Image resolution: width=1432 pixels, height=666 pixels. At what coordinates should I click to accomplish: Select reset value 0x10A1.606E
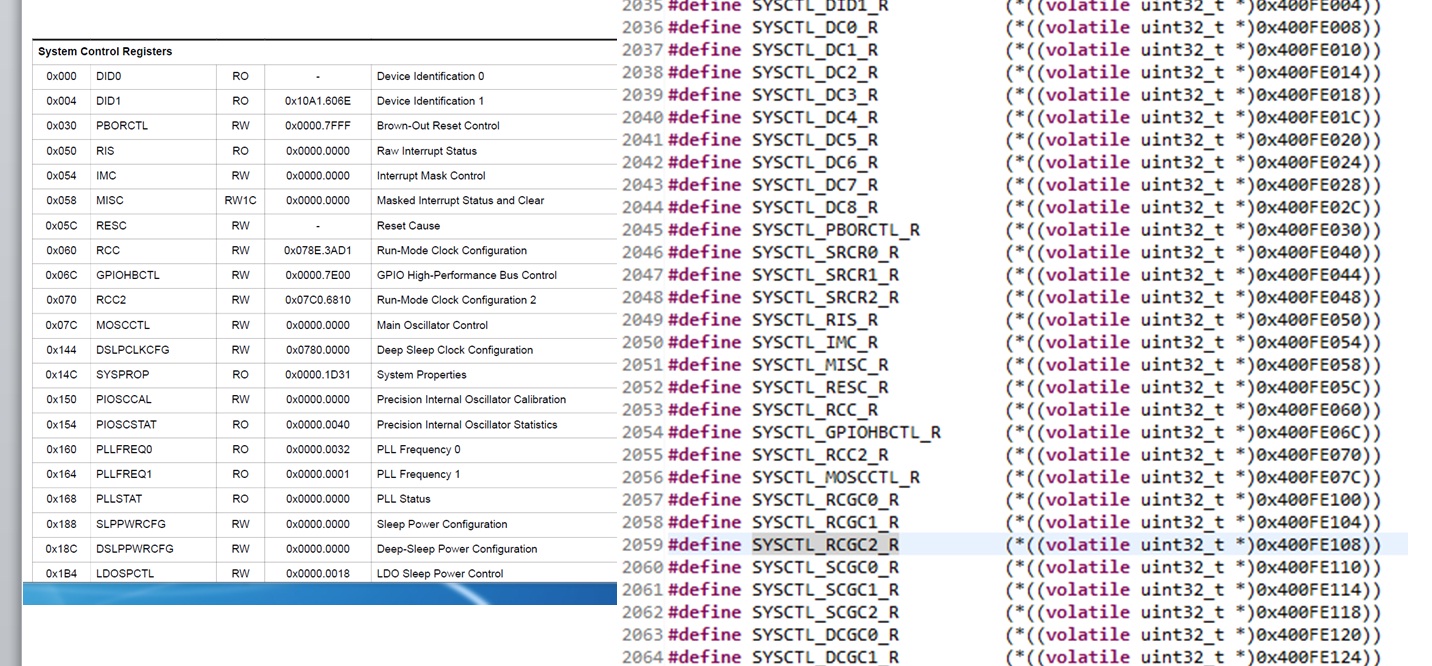[x=318, y=101]
